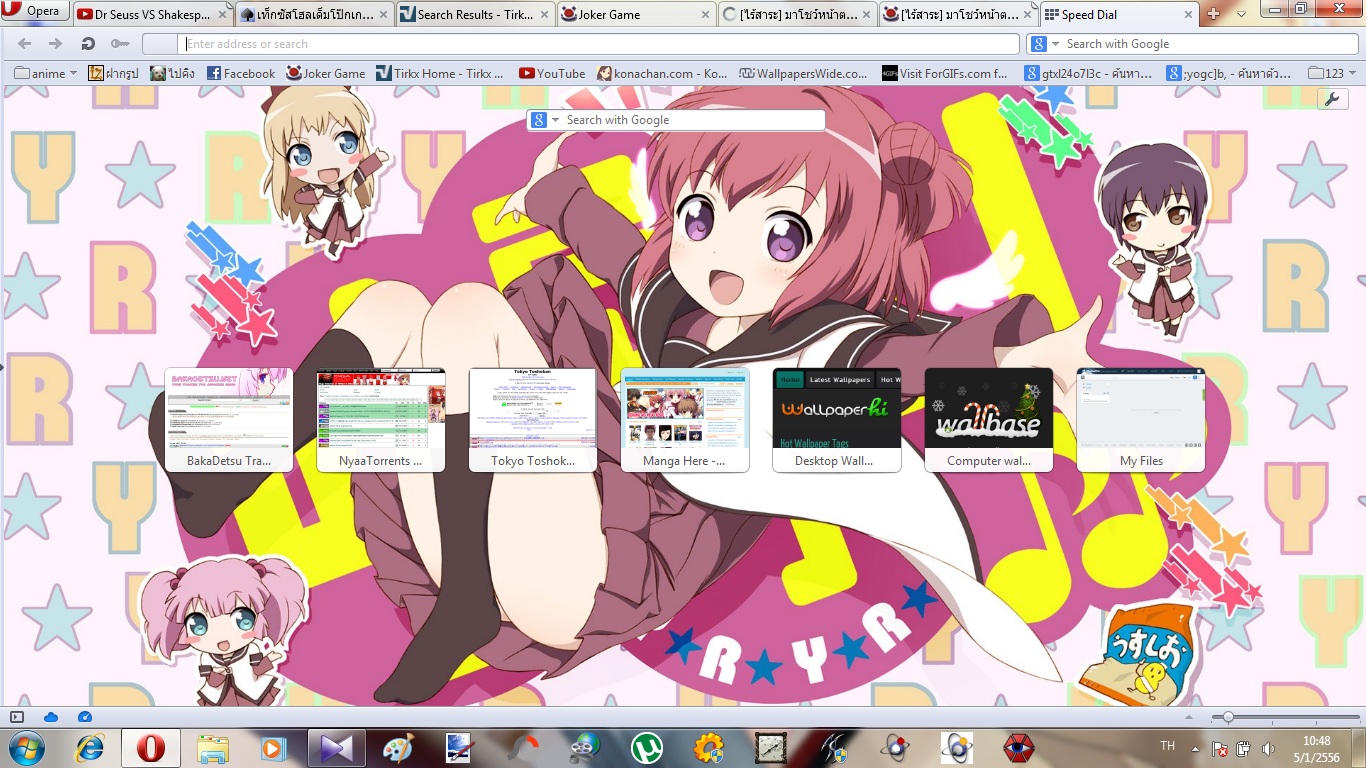Close the Speed Dial tab

click(x=1188, y=15)
